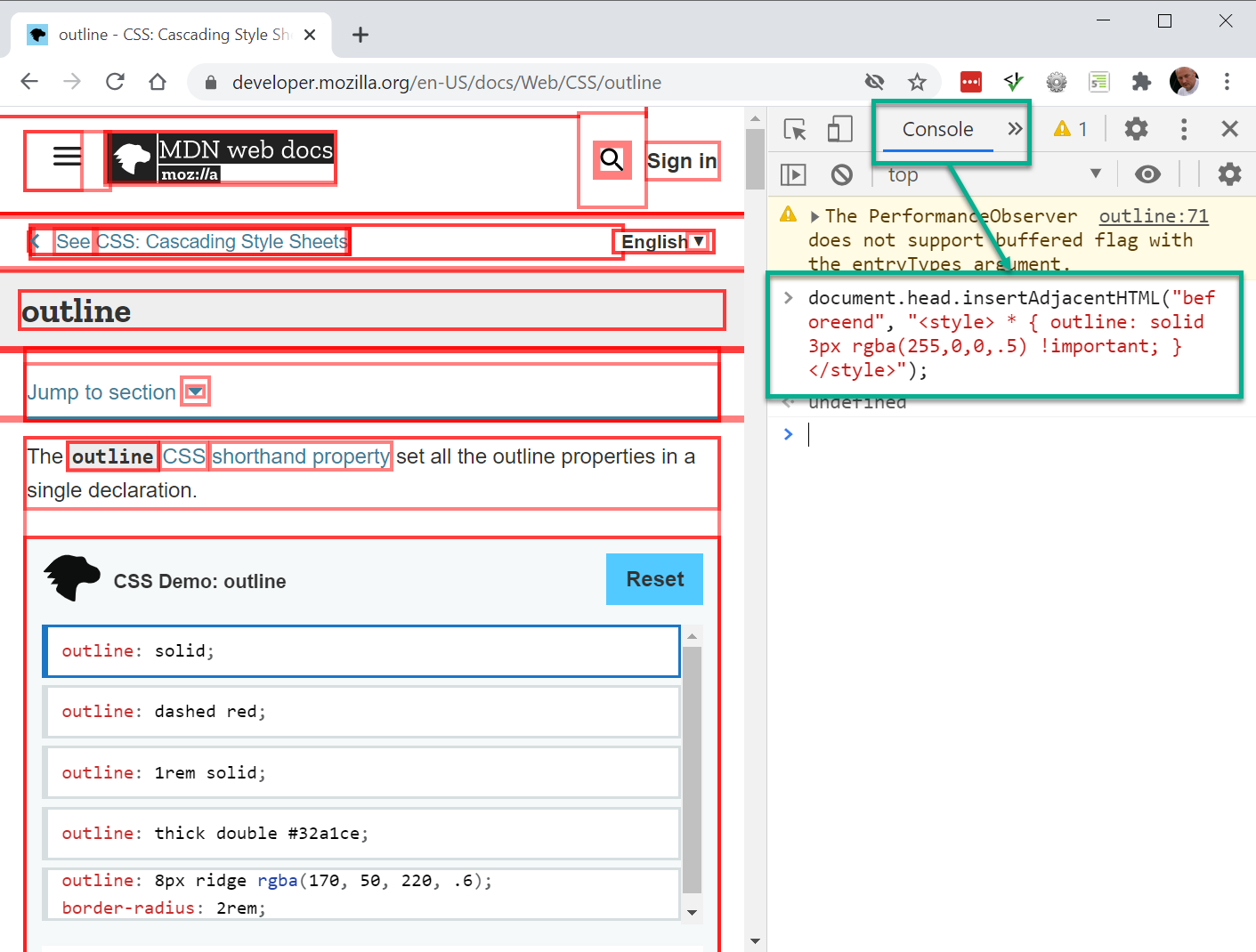Reload the page with the refresh icon
This screenshot has height=952, width=1256.
pyautogui.click(x=115, y=81)
